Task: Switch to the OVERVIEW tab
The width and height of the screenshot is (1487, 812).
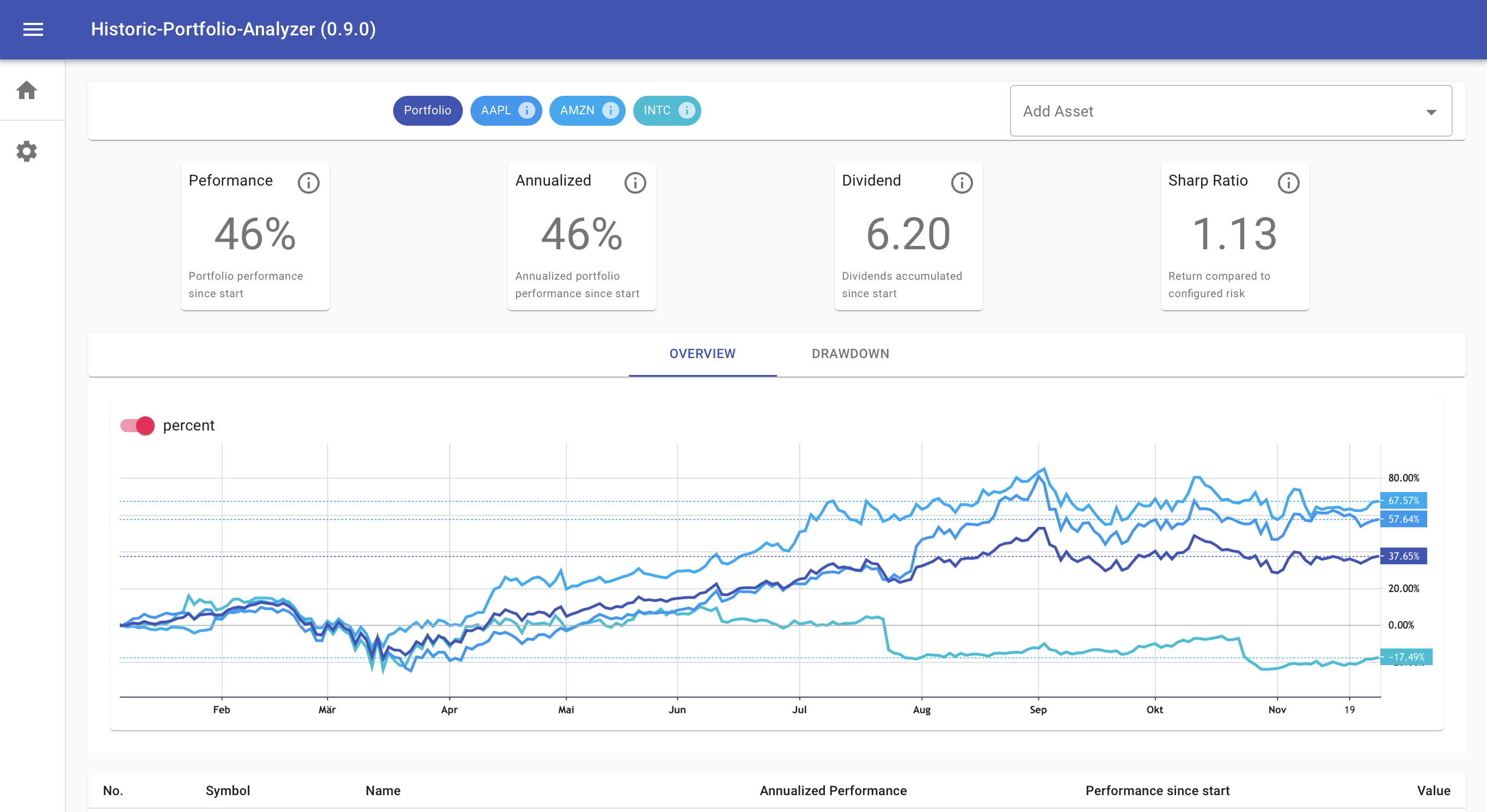Action: point(702,354)
